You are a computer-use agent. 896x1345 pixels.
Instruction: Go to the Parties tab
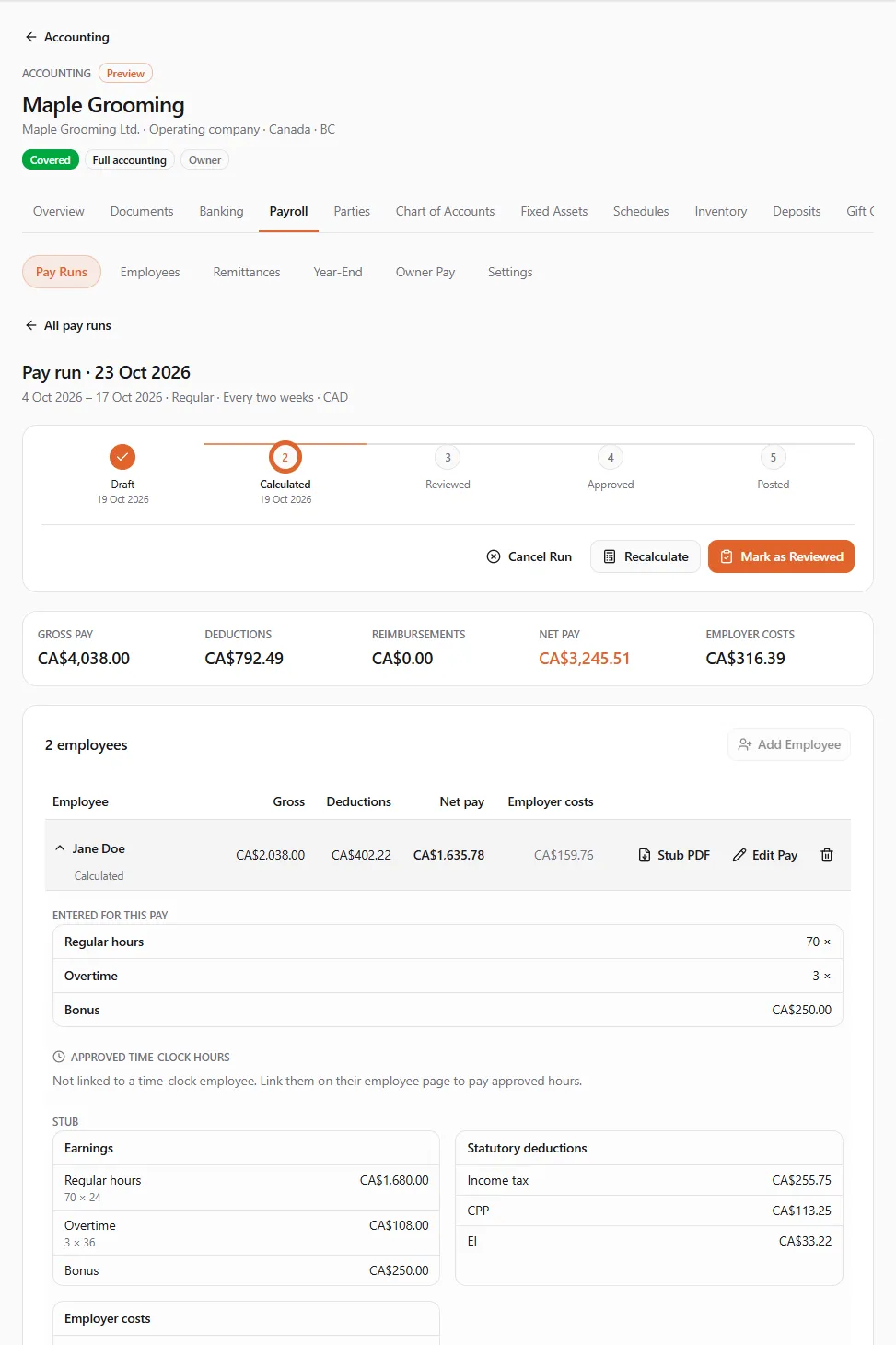(x=352, y=211)
